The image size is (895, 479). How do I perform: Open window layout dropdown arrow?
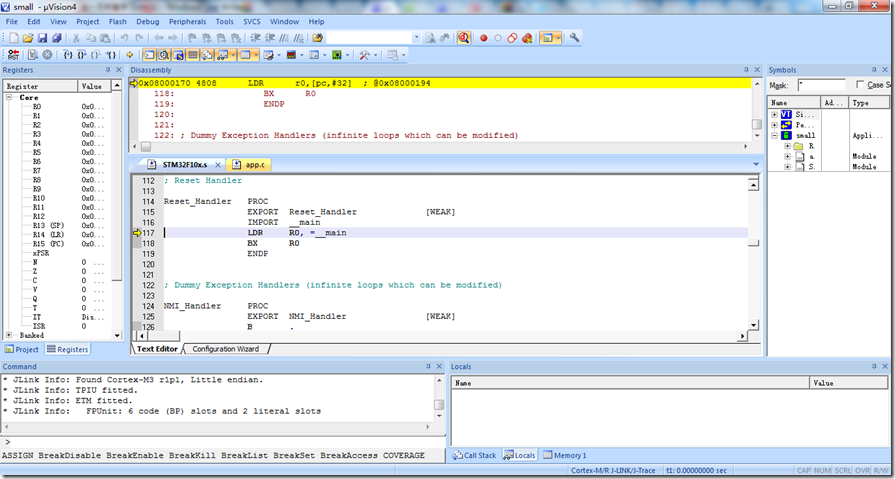point(404,55)
